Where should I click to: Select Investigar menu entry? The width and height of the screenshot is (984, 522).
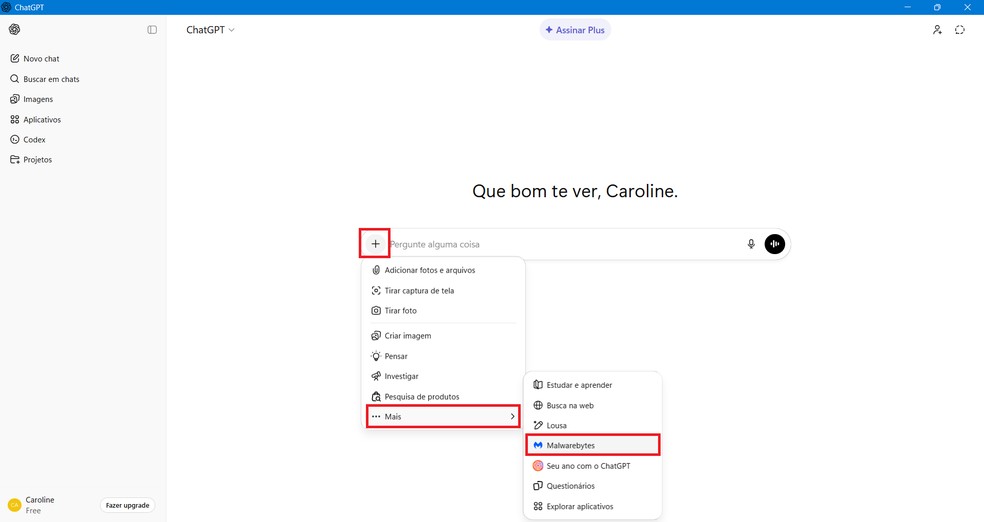point(443,376)
